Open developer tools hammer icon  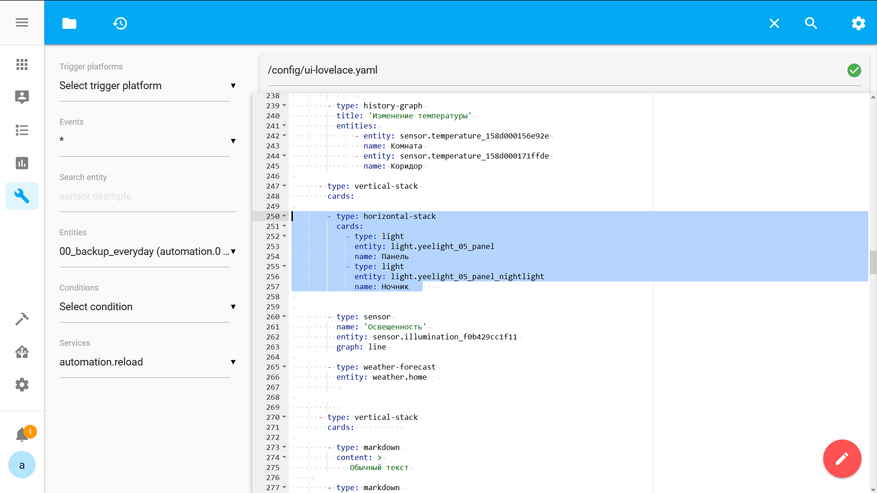(x=22, y=319)
